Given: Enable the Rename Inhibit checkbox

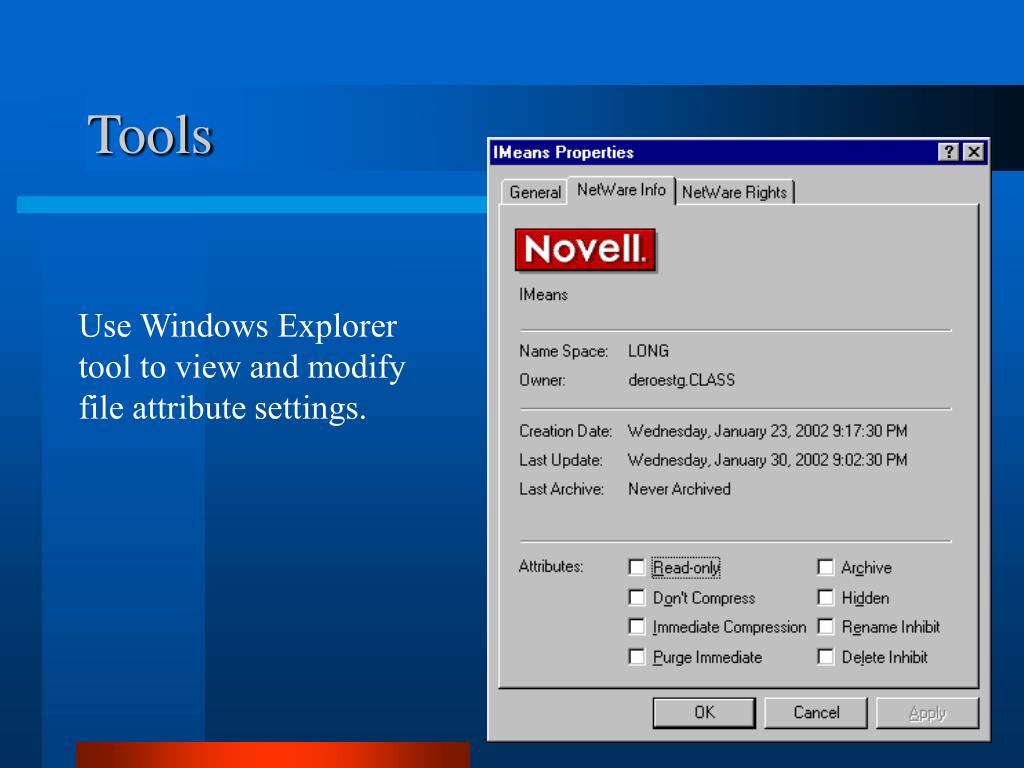Looking at the screenshot, I should [x=825, y=626].
